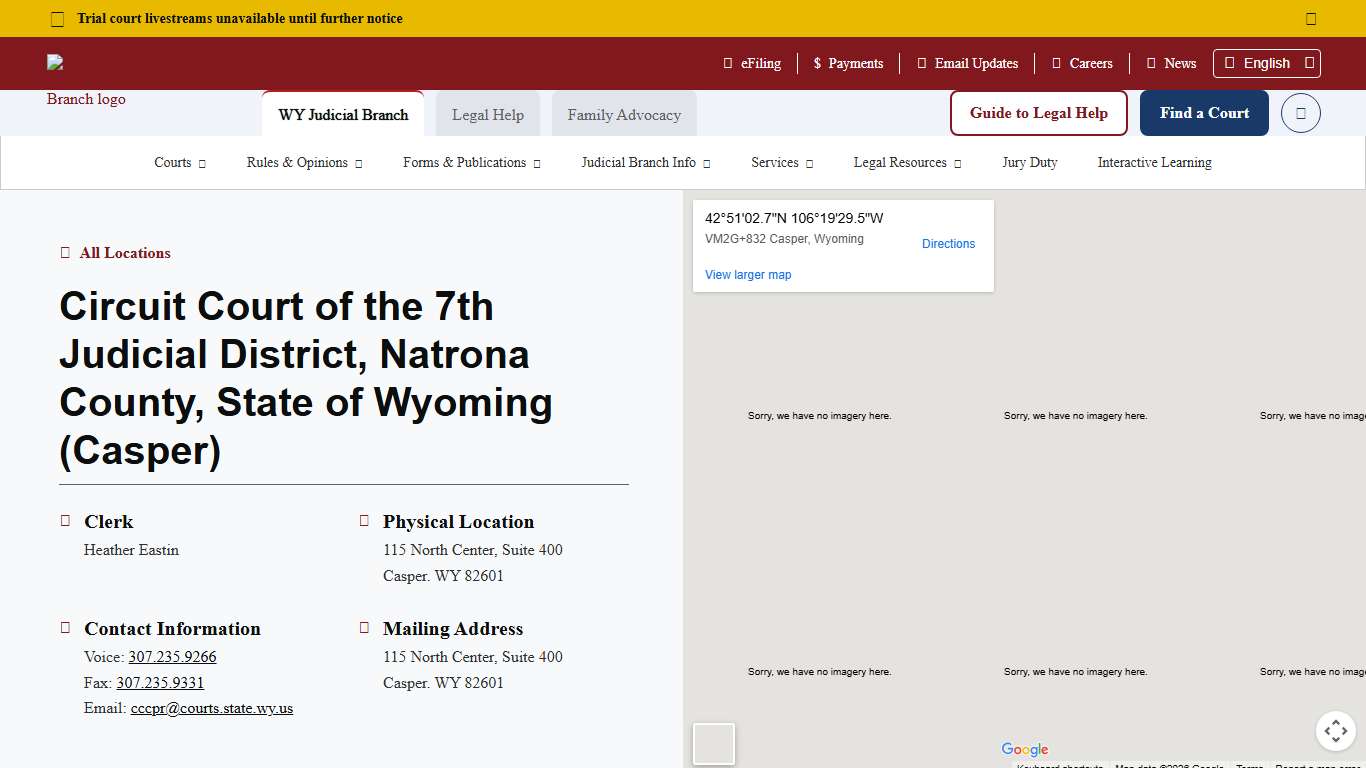Image resolution: width=1366 pixels, height=768 pixels.
Task: Select the Payments dollar icon
Action: 816,63
